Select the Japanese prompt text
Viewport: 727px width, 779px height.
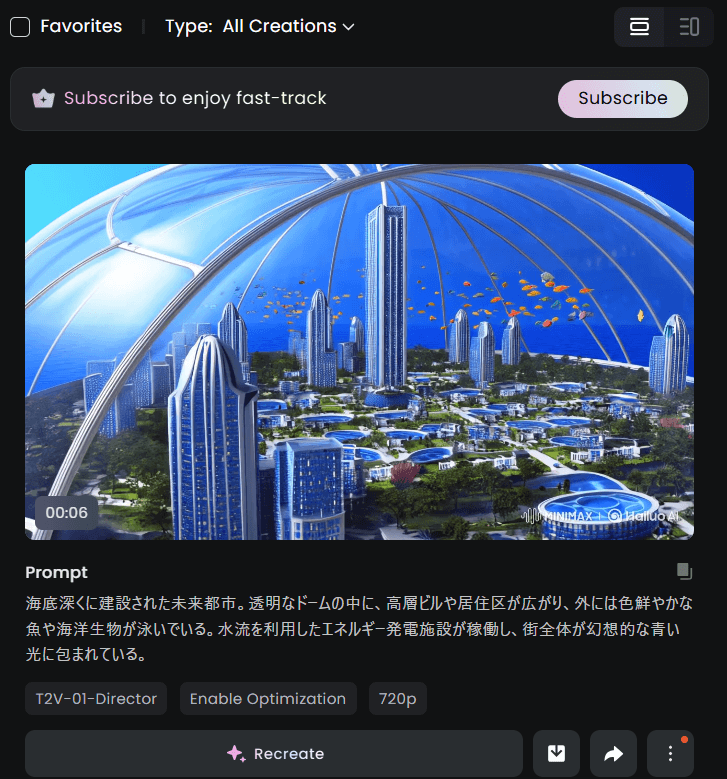pyautogui.click(x=359, y=628)
